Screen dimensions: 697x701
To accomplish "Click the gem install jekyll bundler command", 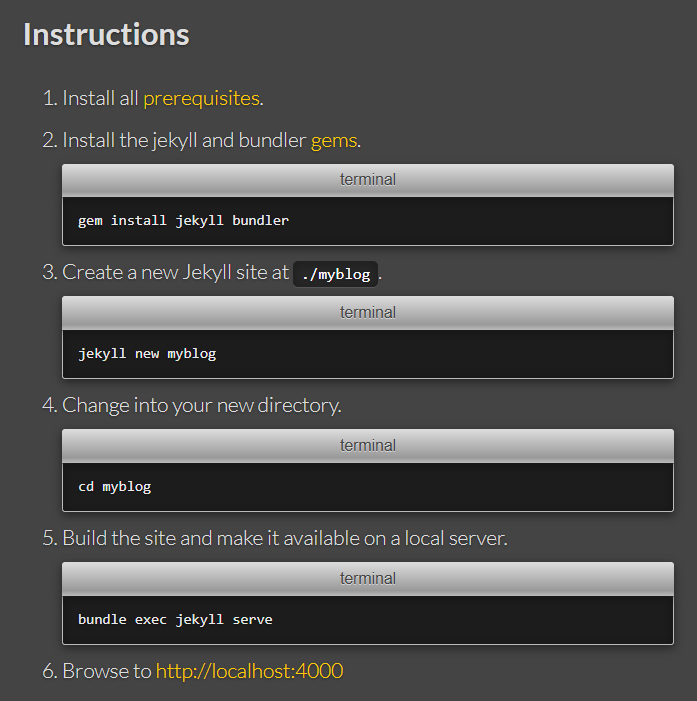I will click(x=183, y=220).
